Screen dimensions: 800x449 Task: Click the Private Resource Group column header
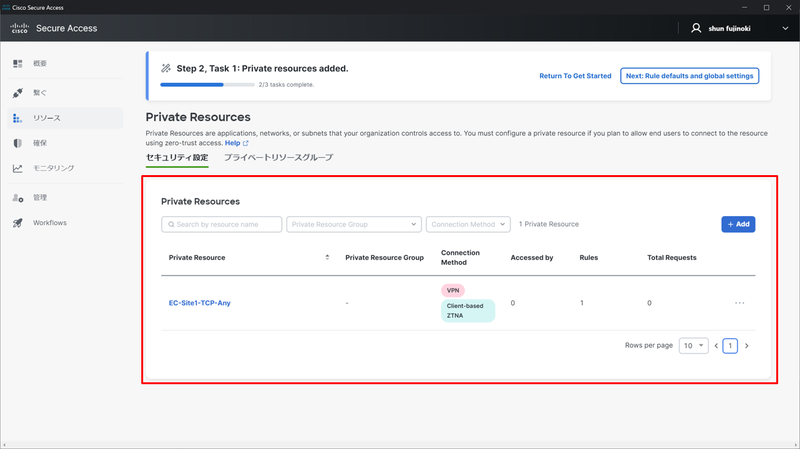(x=384, y=258)
